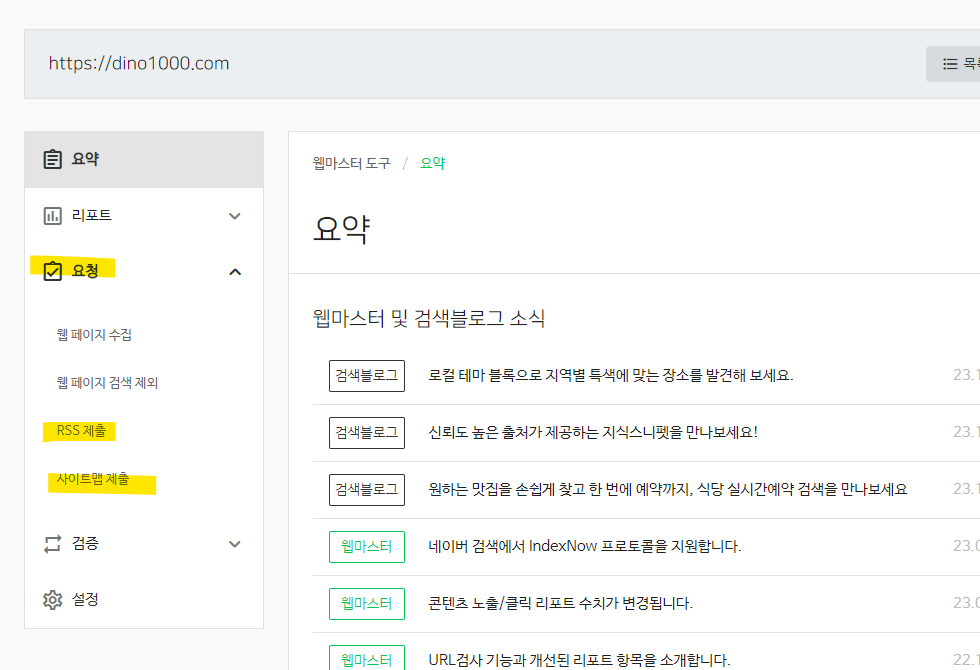This screenshot has width=980, height=670.
Task: Collapse the 요청 submenu
Action: coord(235,271)
